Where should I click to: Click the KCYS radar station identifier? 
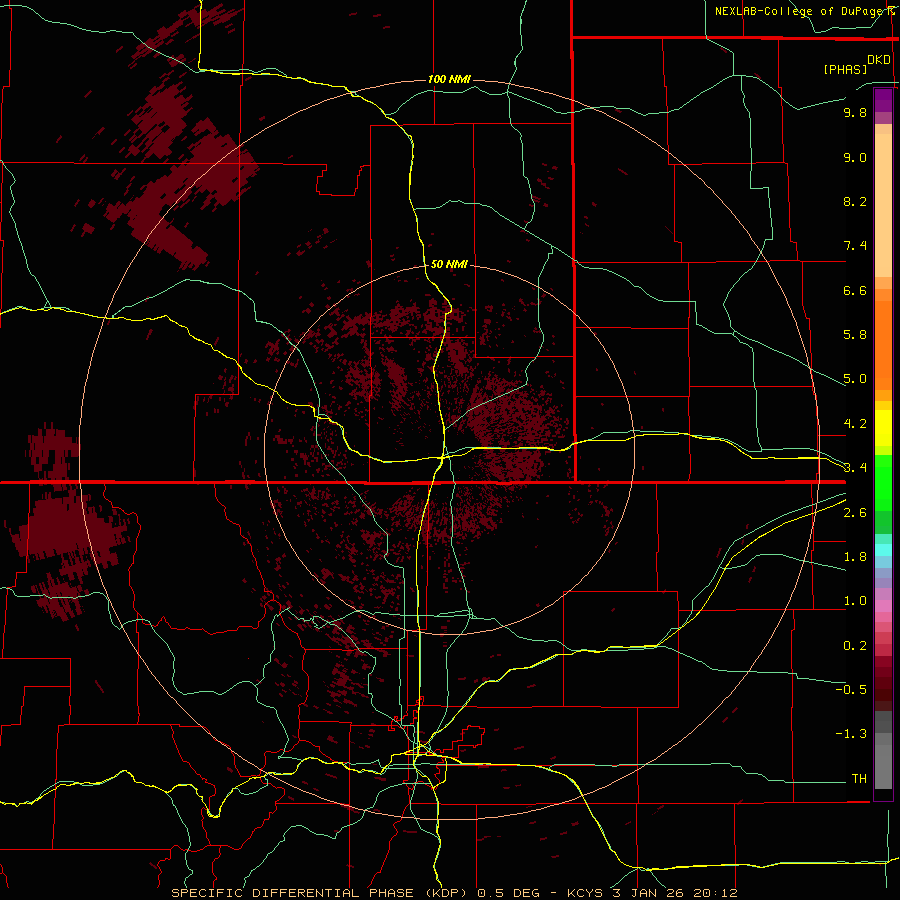586,893
